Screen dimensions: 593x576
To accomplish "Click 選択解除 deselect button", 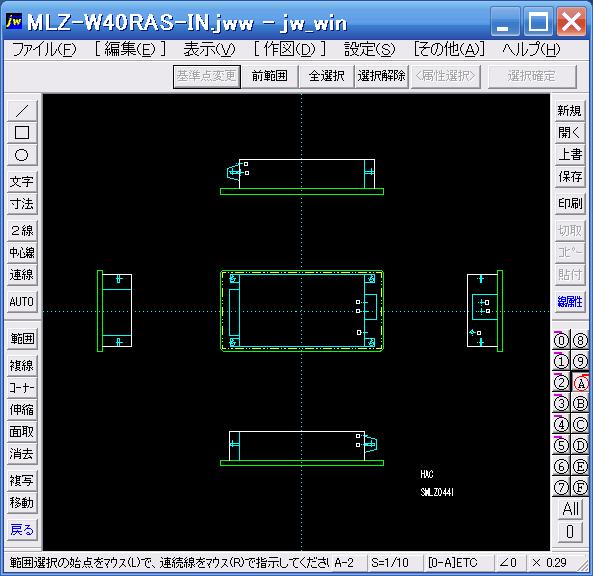I will (x=382, y=76).
